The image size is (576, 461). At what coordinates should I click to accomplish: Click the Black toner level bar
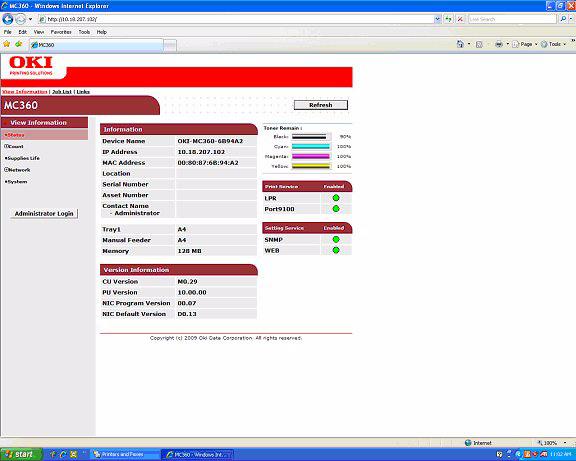click(x=311, y=137)
